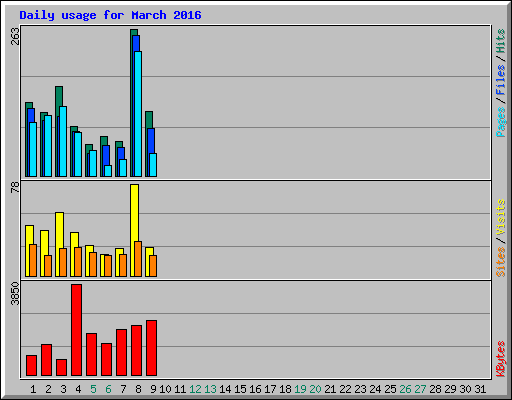
Task: Click the red "KBytes" legend label
Action: tap(501, 359)
